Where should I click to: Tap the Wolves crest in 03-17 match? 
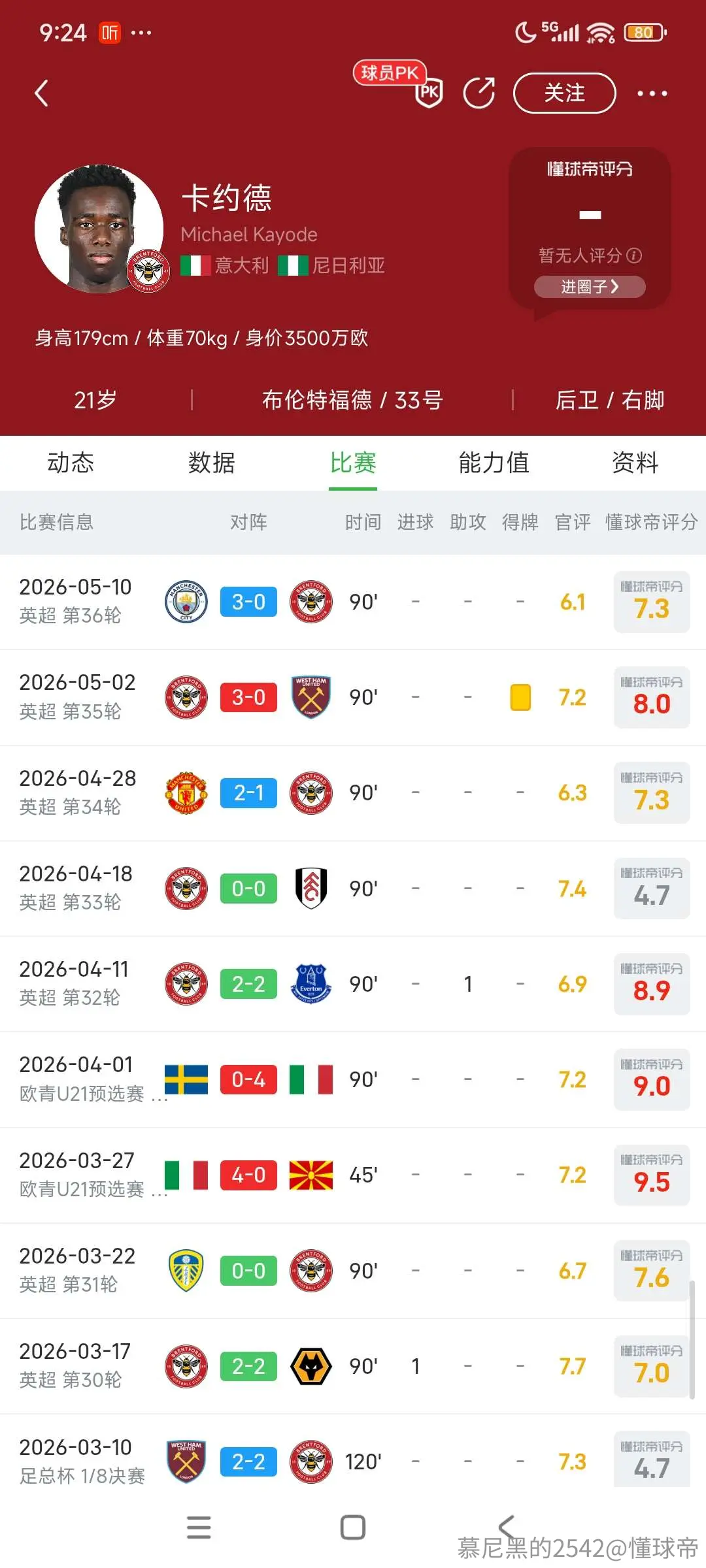coord(311,1366)
